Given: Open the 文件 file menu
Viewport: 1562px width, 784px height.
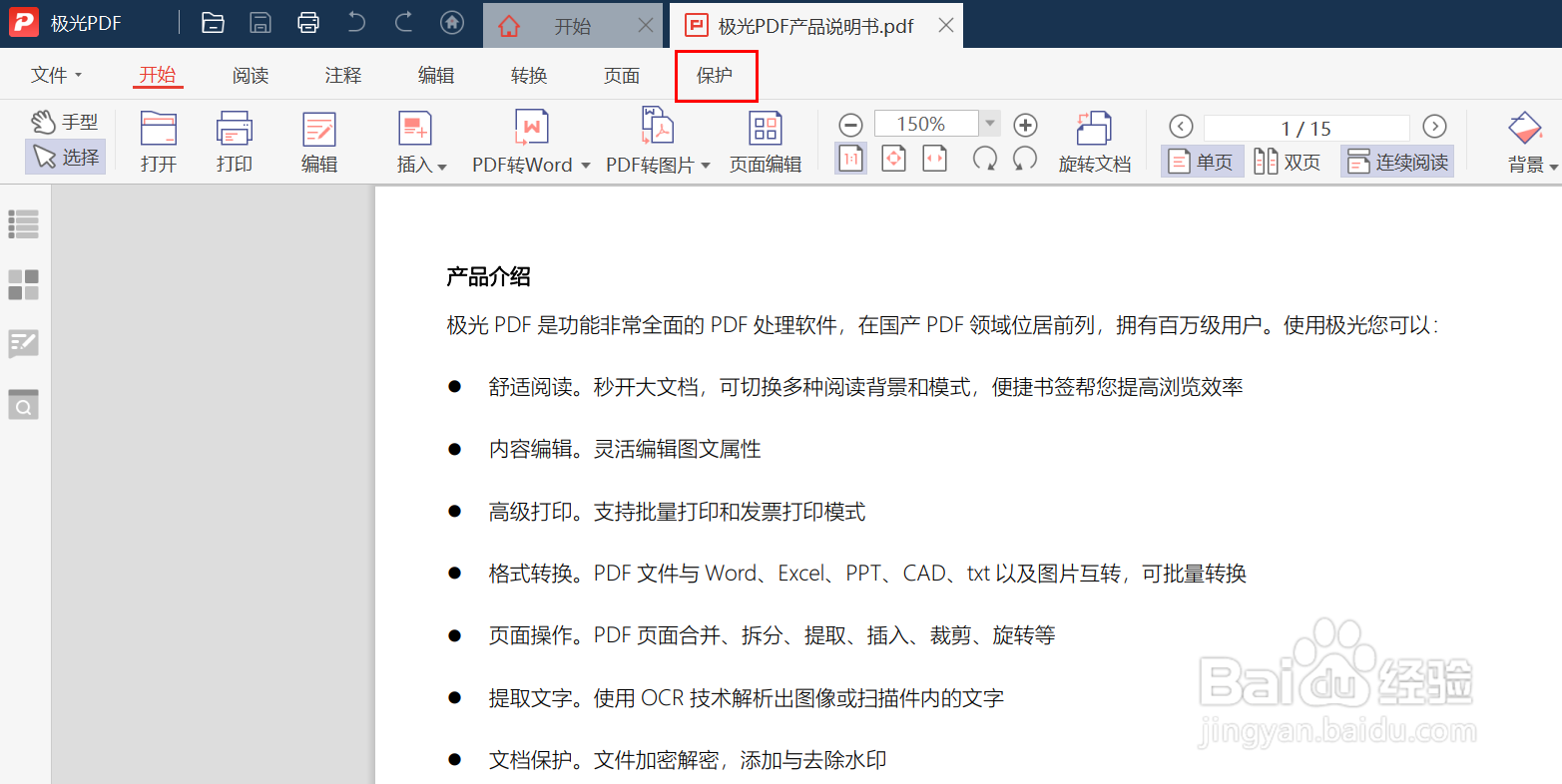Looking at the screenshot, I should click(x=56, y=76).
